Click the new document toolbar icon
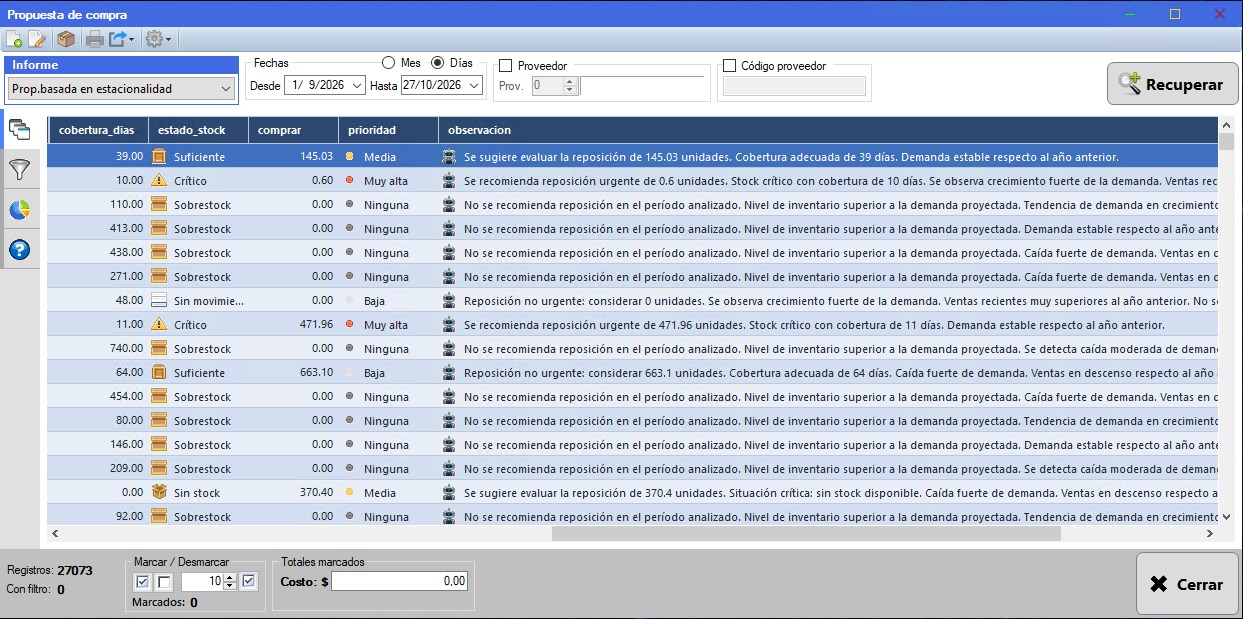 14,39
